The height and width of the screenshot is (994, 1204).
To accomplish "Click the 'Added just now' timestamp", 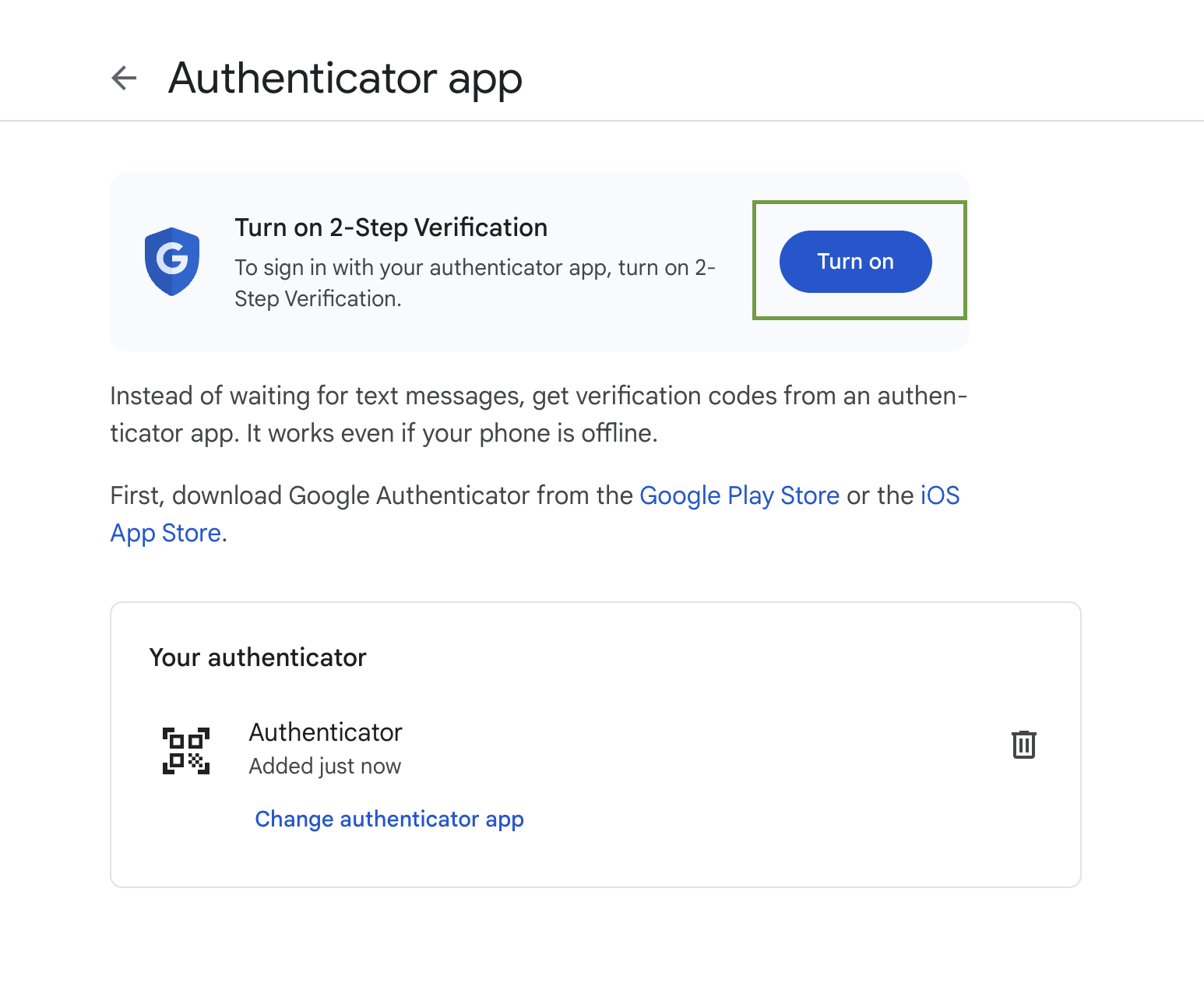I will tap(325, 767).
